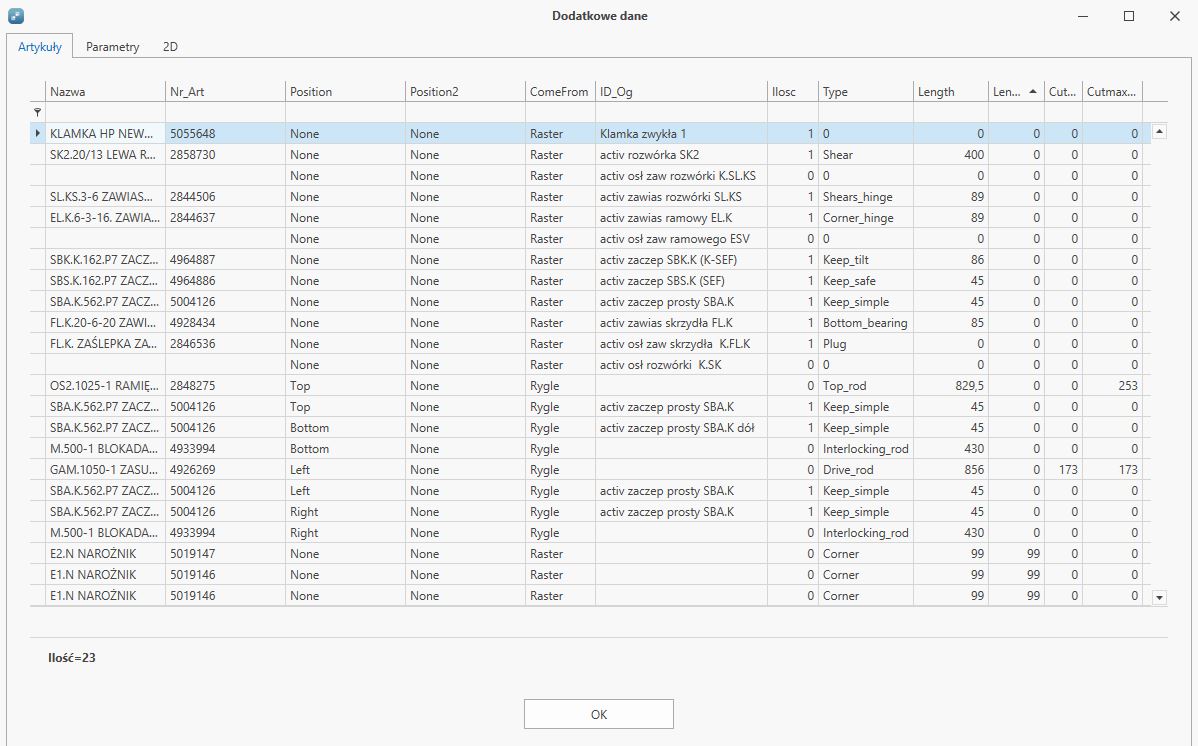Click the application icon in title bar
This screenshot has height=746, width=1198.
tap(15, 15)
